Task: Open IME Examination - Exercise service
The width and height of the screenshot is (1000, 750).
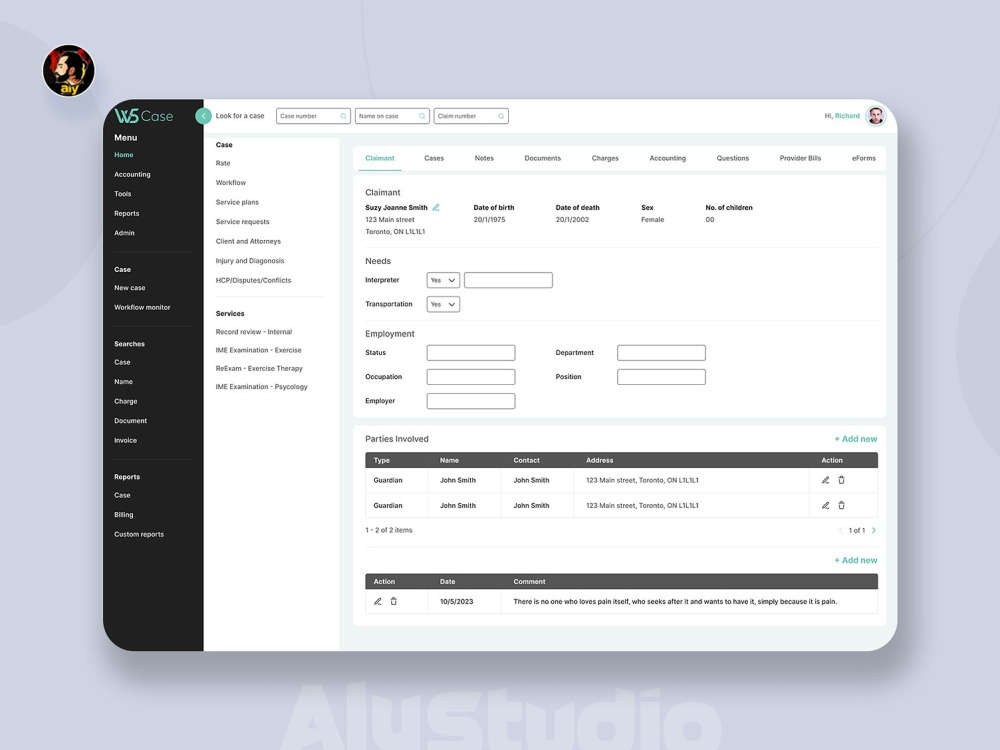Action: (x=258, y=350)
